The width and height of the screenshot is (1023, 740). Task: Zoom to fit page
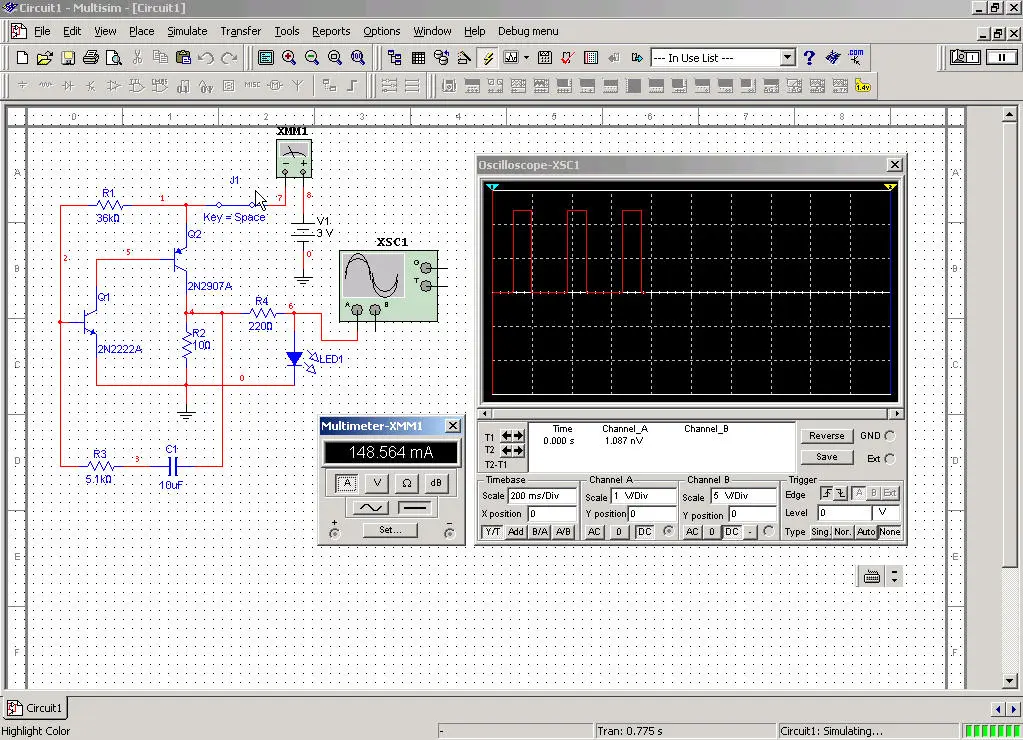tap(358, 58)
